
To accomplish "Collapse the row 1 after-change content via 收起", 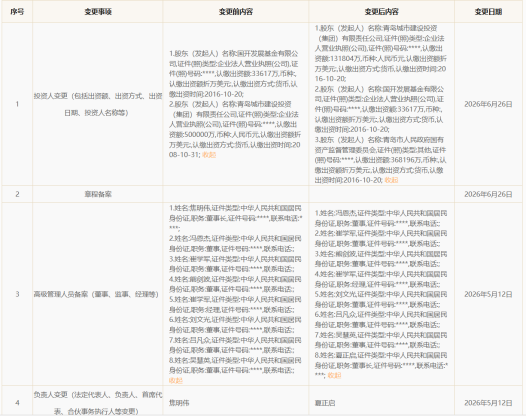I will [x=391, y=180].
